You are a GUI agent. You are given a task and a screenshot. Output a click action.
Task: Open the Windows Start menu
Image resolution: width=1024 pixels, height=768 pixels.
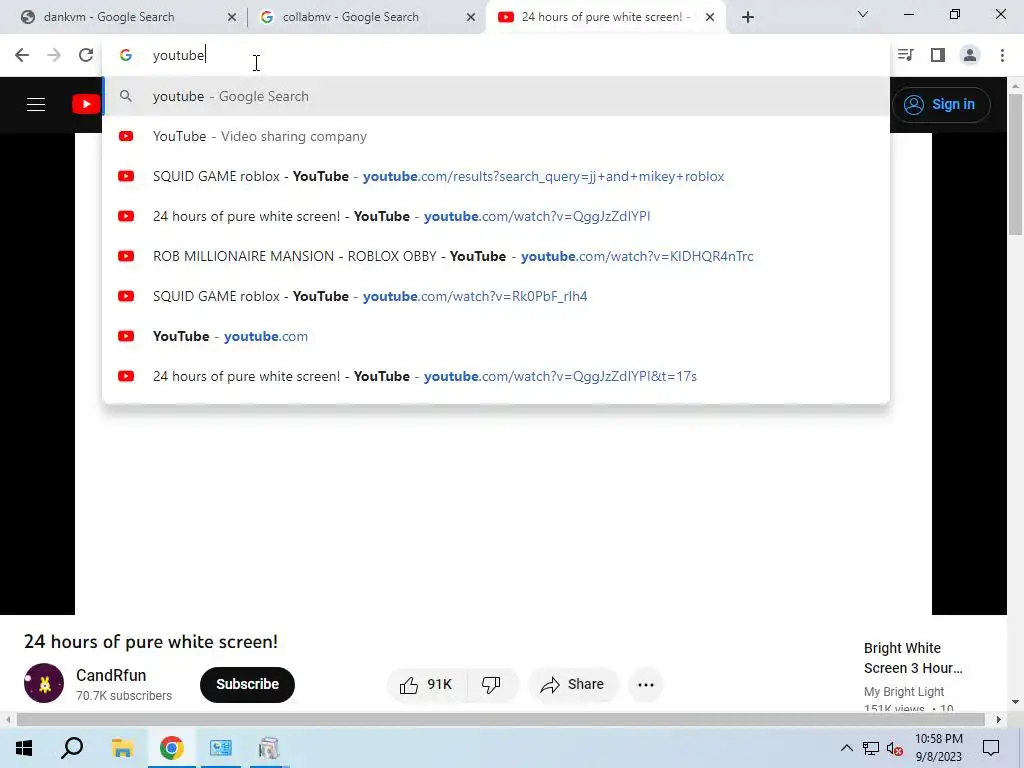(x=24, y=748)
